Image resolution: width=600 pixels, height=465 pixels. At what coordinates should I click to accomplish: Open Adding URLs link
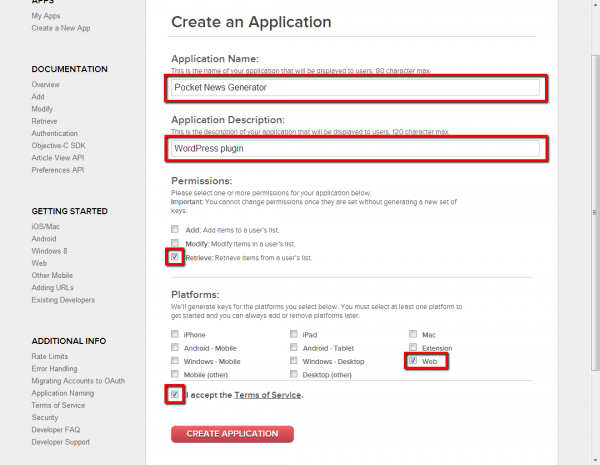point(52,288)
